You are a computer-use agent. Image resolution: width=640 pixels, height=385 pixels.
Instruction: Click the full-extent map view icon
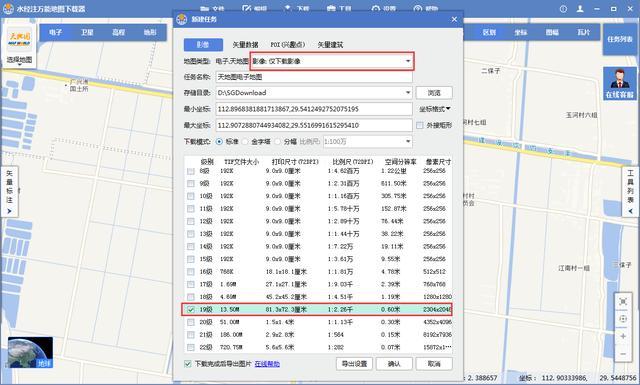click(623, 302)
